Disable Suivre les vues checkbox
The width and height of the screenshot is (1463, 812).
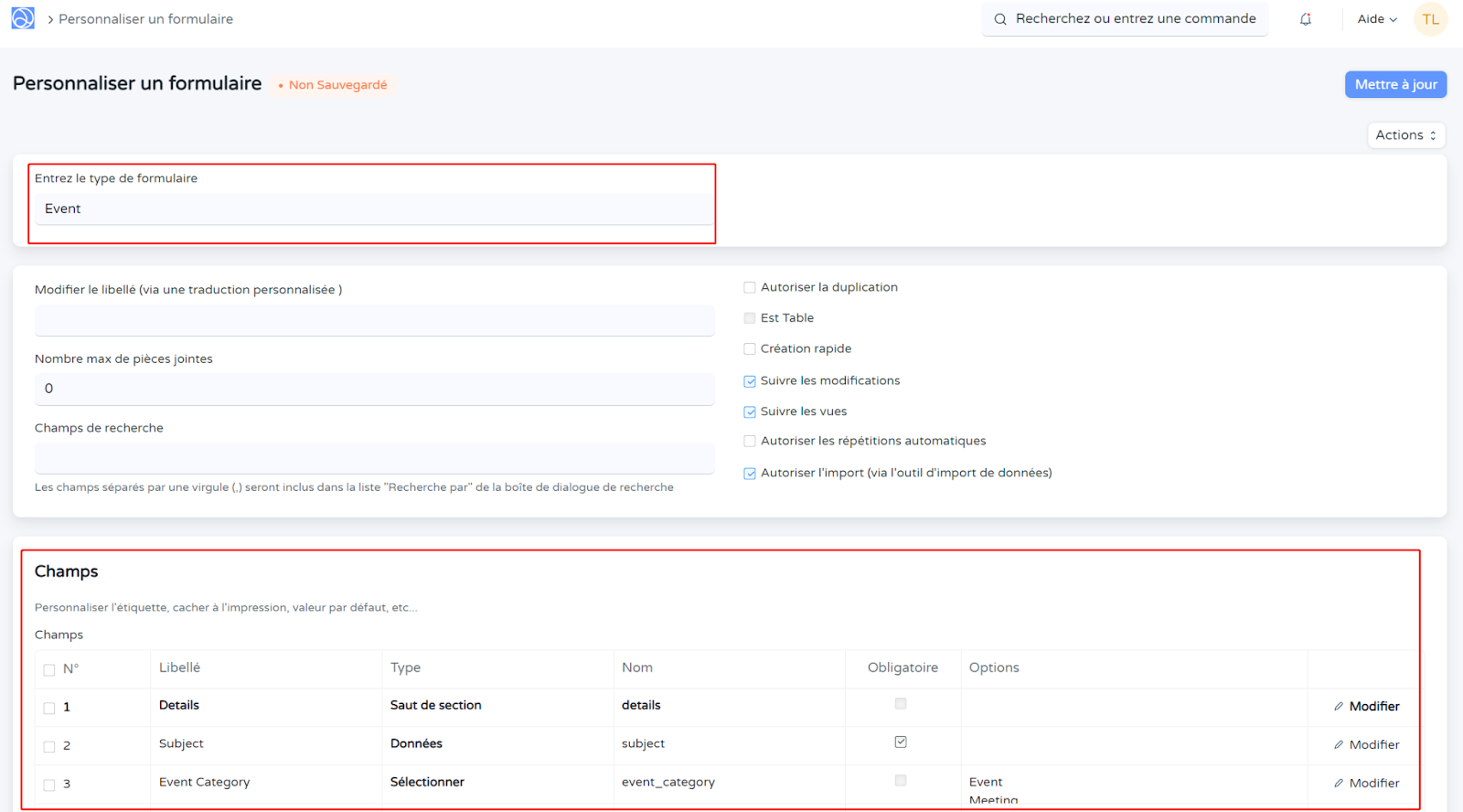coord(750,412)
